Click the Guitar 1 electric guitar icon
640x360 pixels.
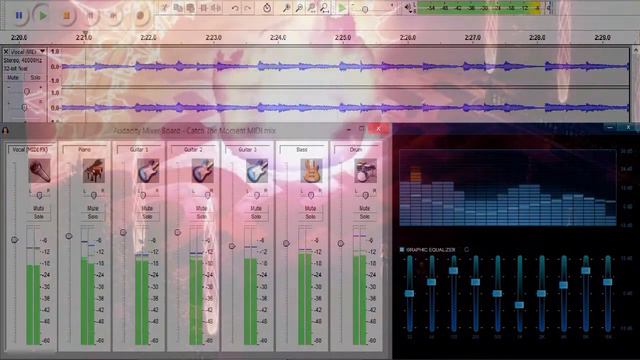point(148,171)
